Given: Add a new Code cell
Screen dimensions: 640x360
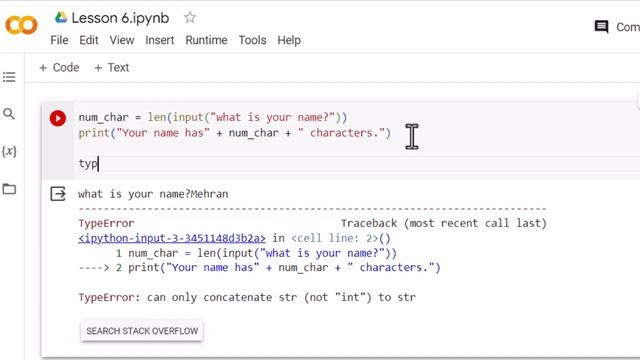Looking at the screenshot, I should coord(59,67).
